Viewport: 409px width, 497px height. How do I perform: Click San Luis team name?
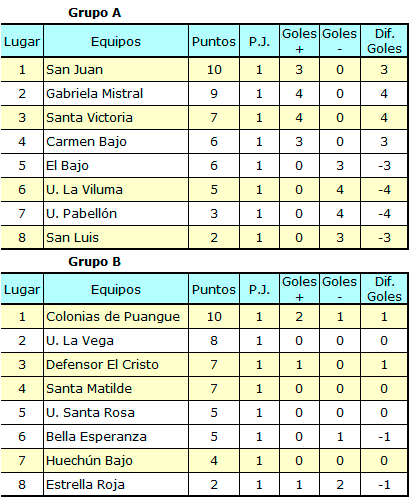(x=72, y=238)
